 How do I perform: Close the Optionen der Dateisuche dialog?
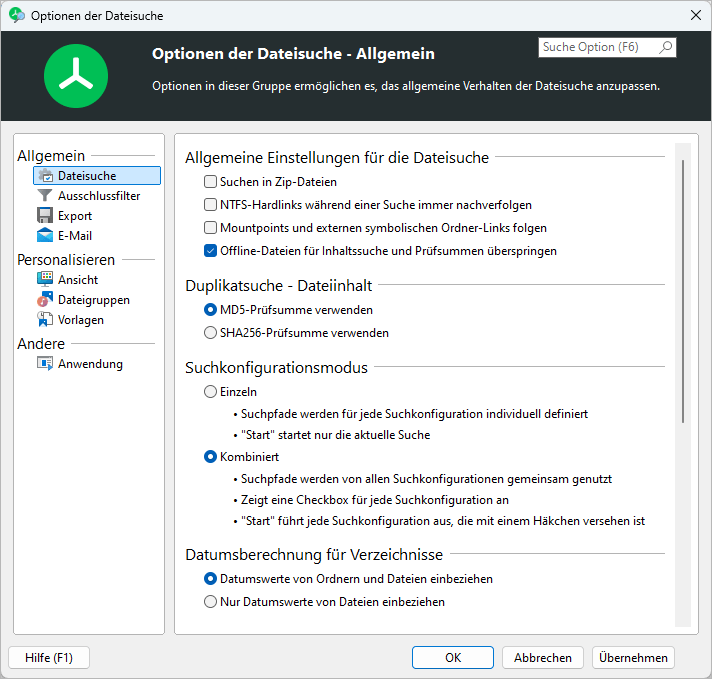696,15
